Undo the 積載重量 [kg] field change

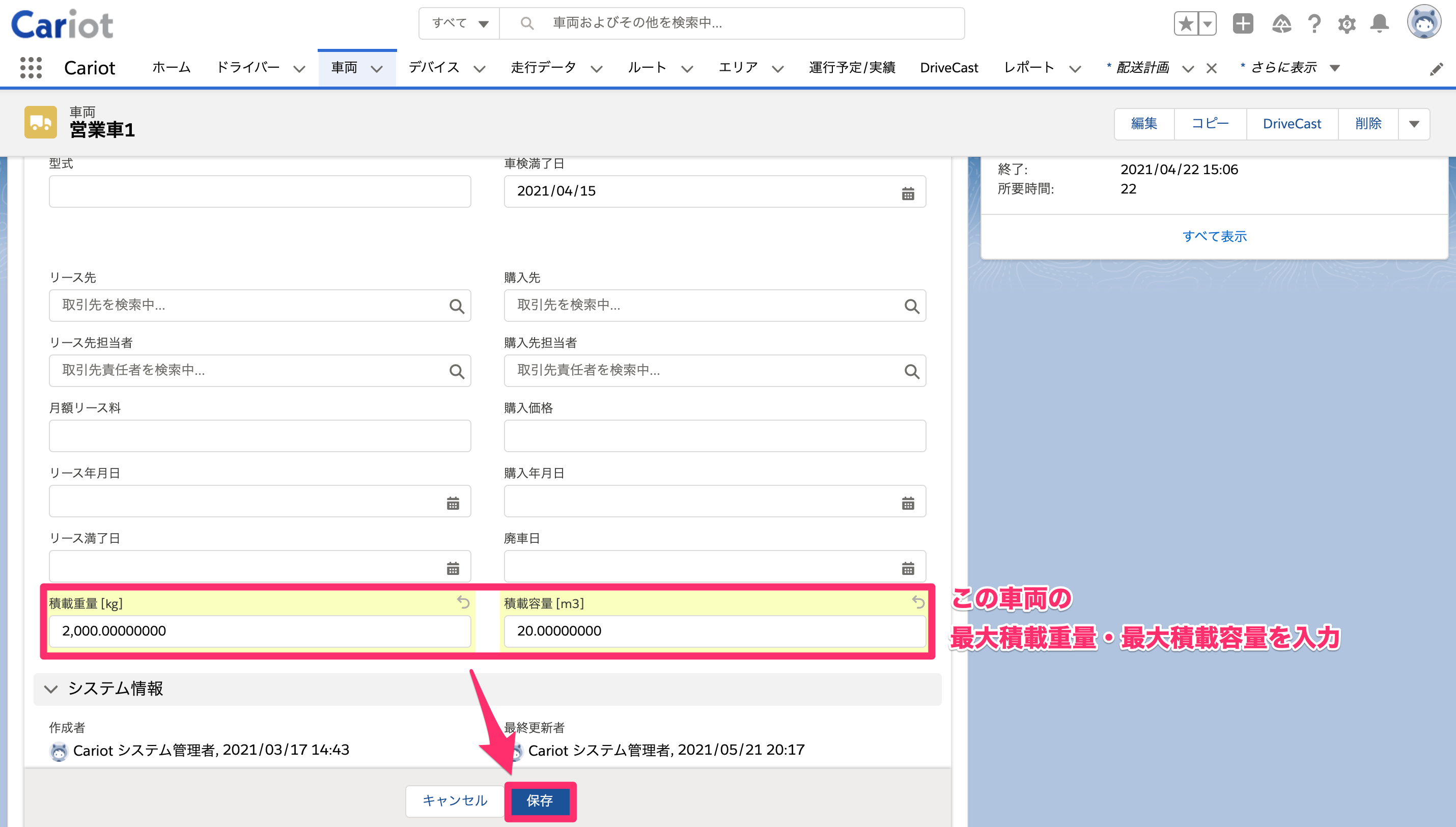tap(463, 602)
